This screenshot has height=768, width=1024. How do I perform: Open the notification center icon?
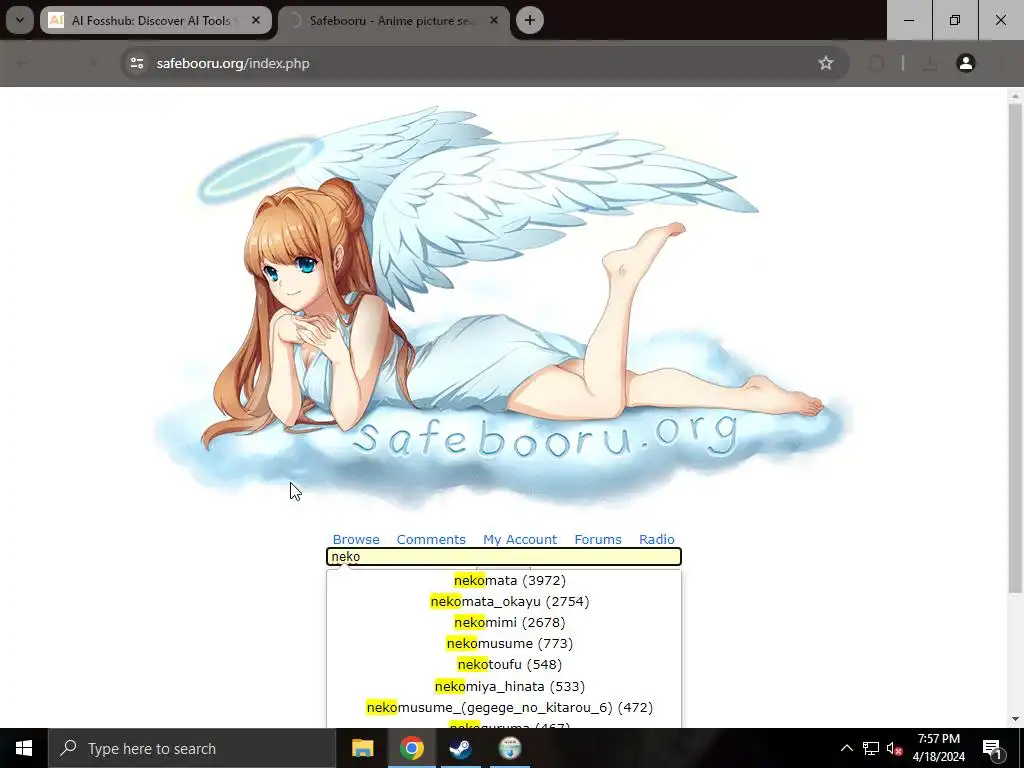coord(992,748)
